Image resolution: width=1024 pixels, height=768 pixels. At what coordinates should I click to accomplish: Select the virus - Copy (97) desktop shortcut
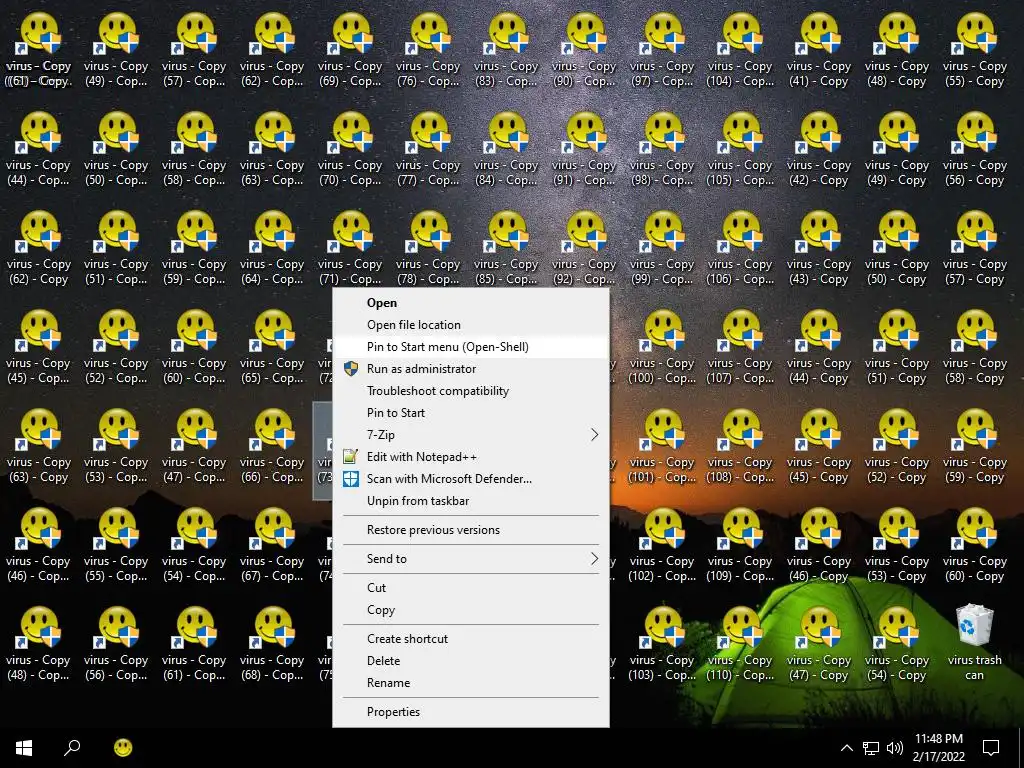coord(662,51)
